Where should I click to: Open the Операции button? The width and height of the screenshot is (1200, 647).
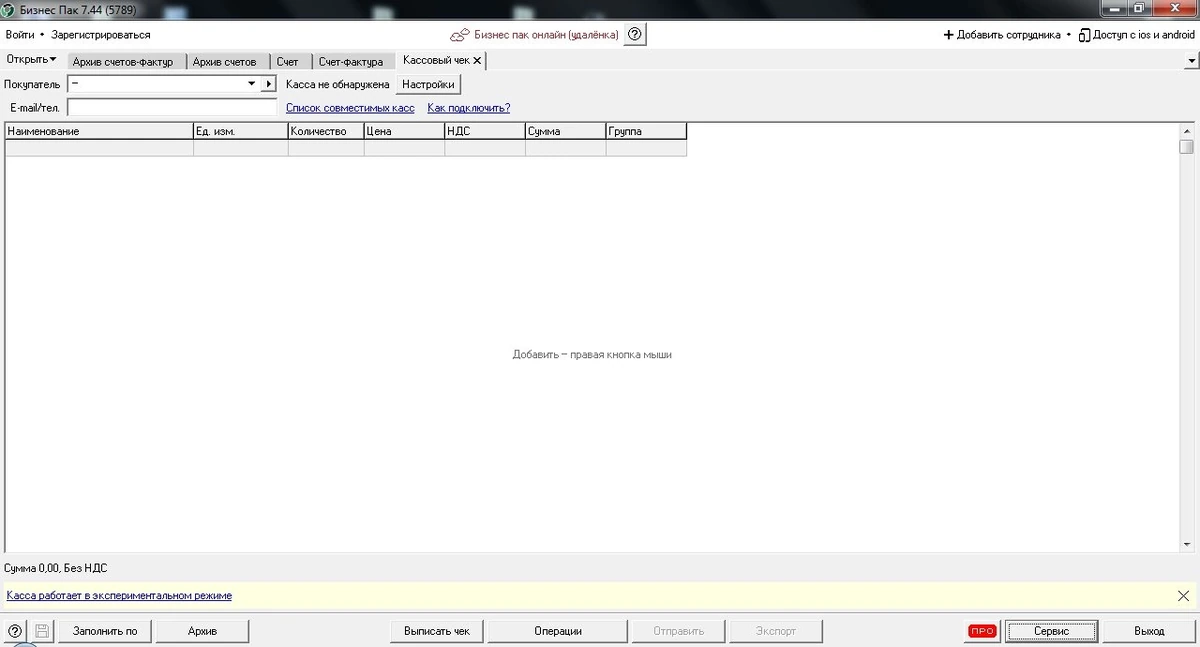coord(557,631)
